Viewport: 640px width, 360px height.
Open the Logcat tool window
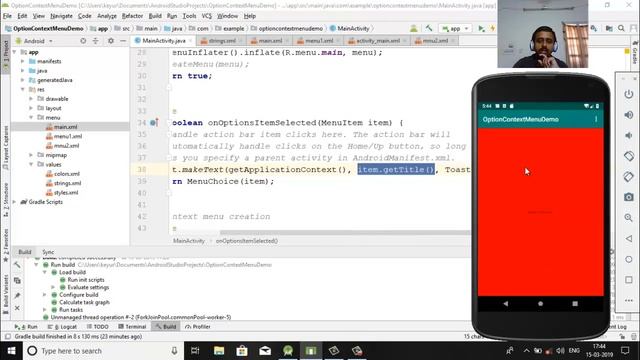[62, 327]
